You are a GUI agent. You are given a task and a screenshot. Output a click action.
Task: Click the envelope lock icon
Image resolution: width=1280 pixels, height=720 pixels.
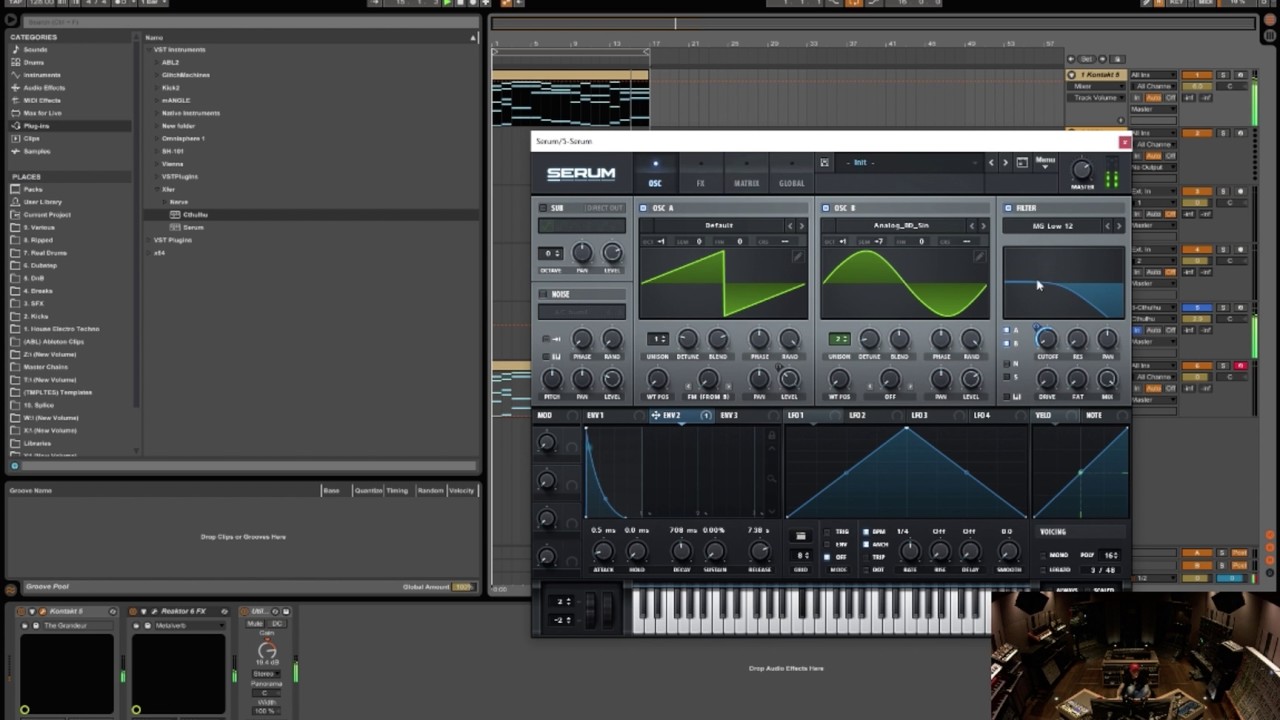pos(772,436)
